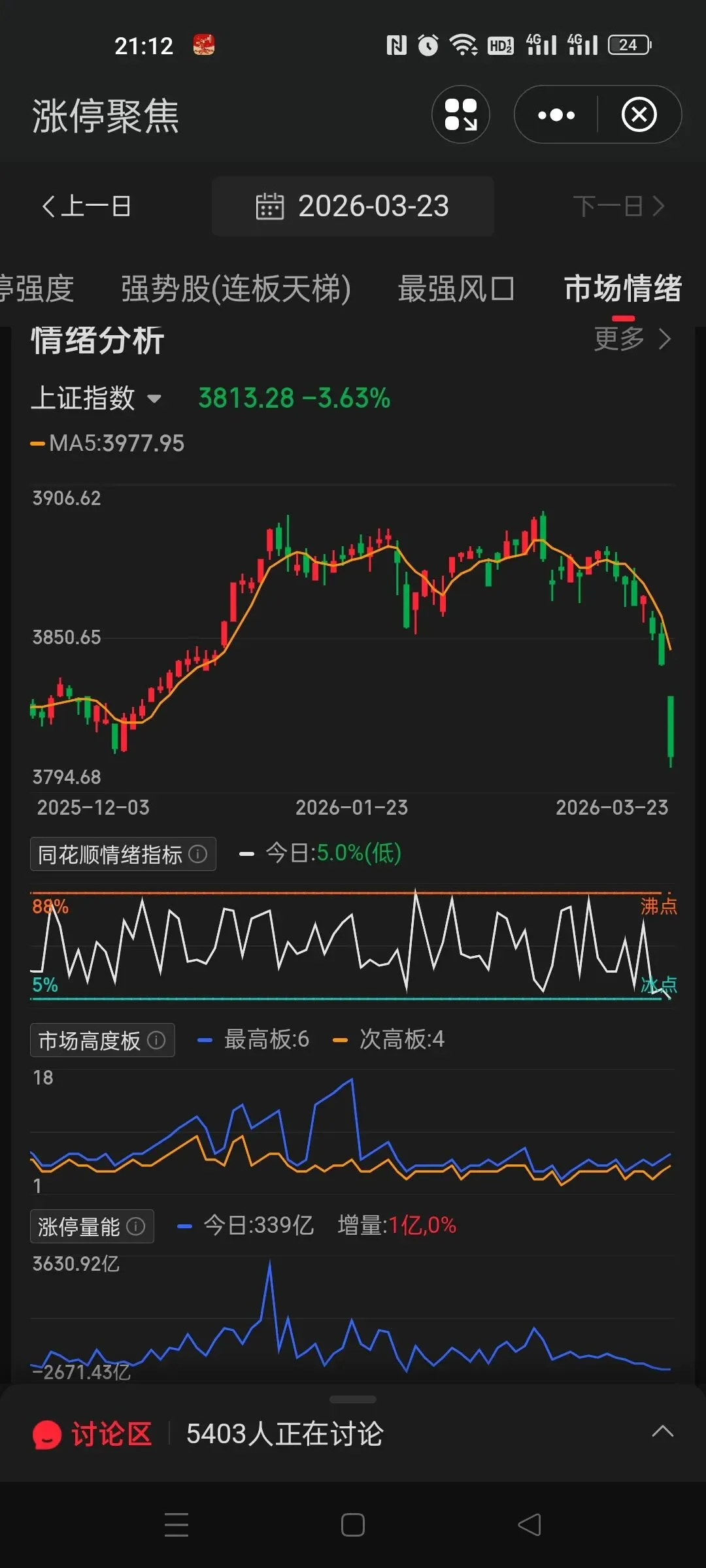The width and height of the screenshot is (706, 1568).
Task: Go to next day 下一日
Action: (x=618, y=206)
